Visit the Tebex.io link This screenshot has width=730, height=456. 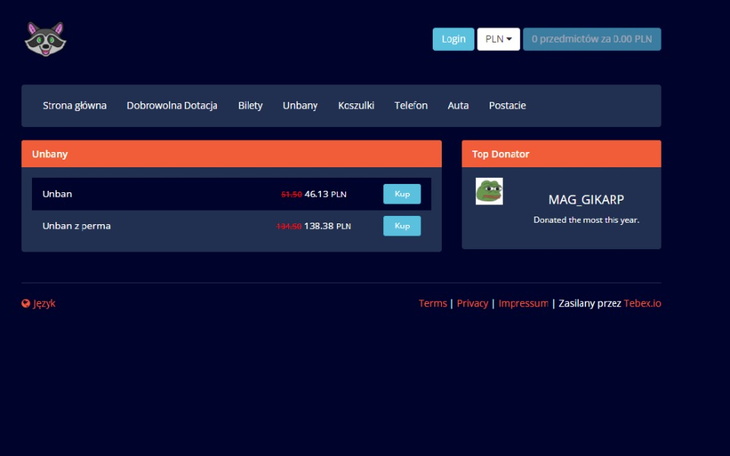(x=642, y=303)
